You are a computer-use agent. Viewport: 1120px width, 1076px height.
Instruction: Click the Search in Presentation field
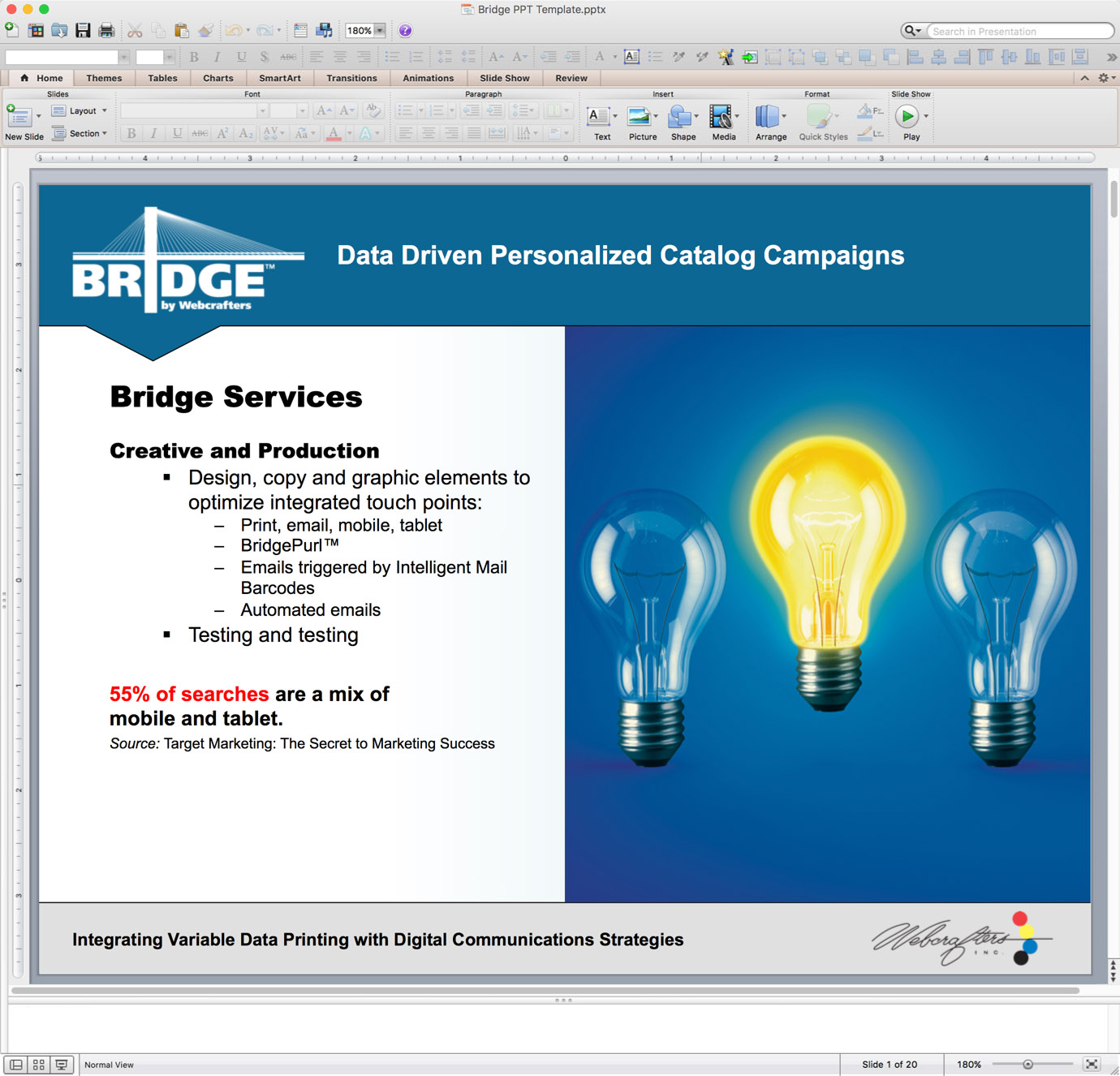[x=1019, y=32]
